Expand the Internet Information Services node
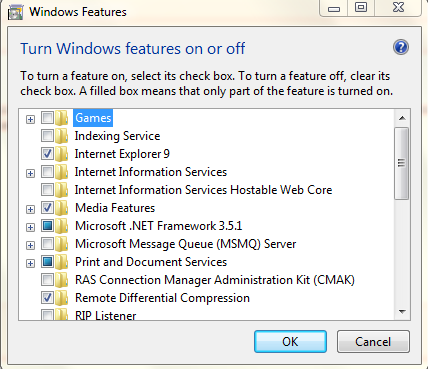 coord(30,173)
